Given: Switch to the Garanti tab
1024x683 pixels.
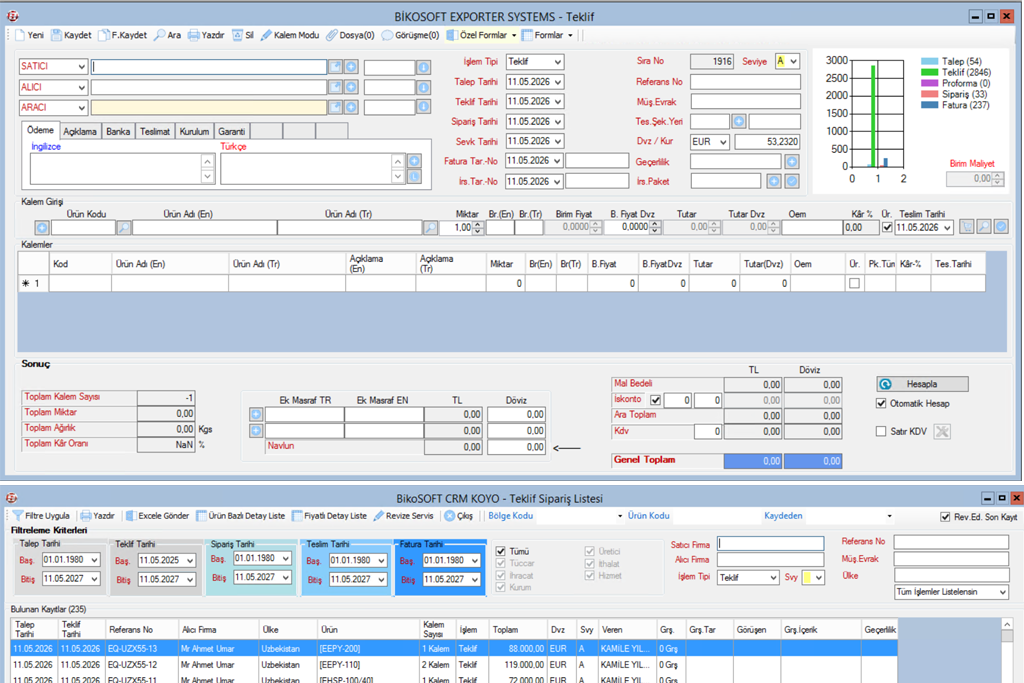Looking at the screenshot, I should [231, 131].
